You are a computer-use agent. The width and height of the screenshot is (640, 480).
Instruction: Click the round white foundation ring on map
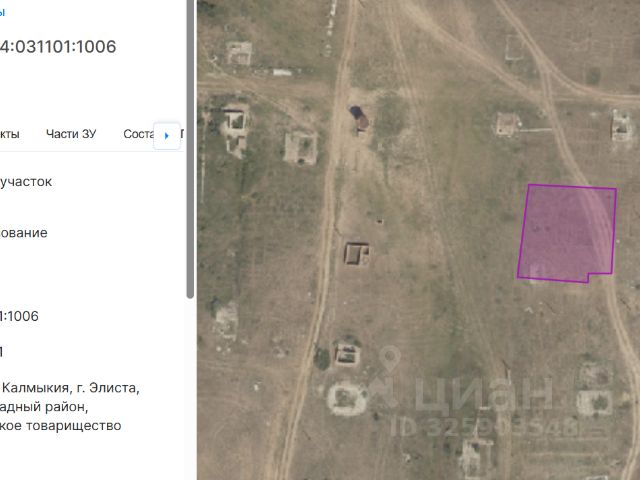pos(347,399)
